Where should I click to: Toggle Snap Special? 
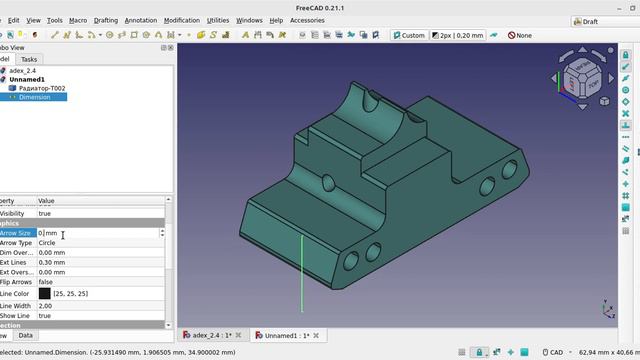pos(625,161)
